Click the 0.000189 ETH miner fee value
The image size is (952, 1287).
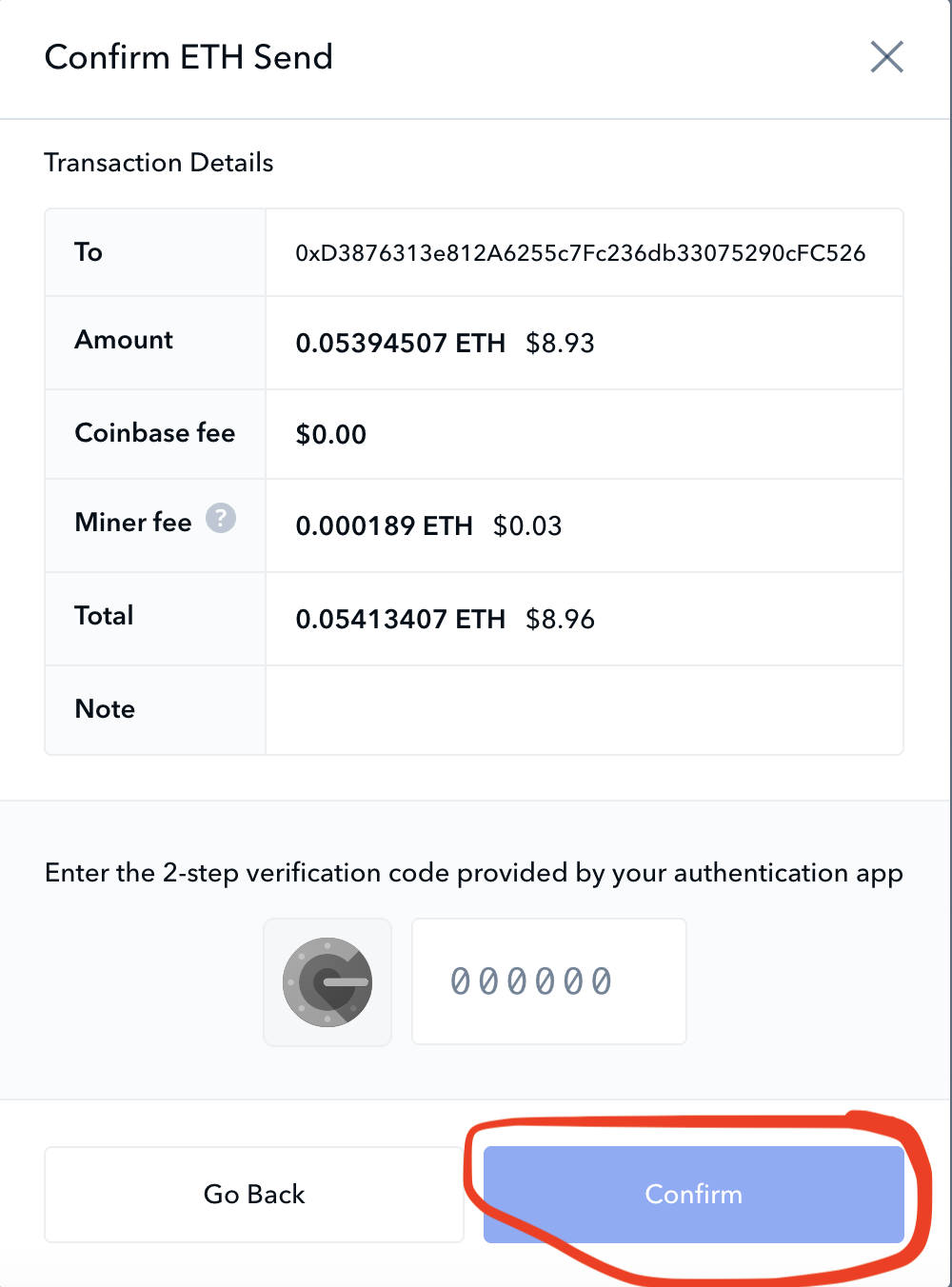[384, 526]
